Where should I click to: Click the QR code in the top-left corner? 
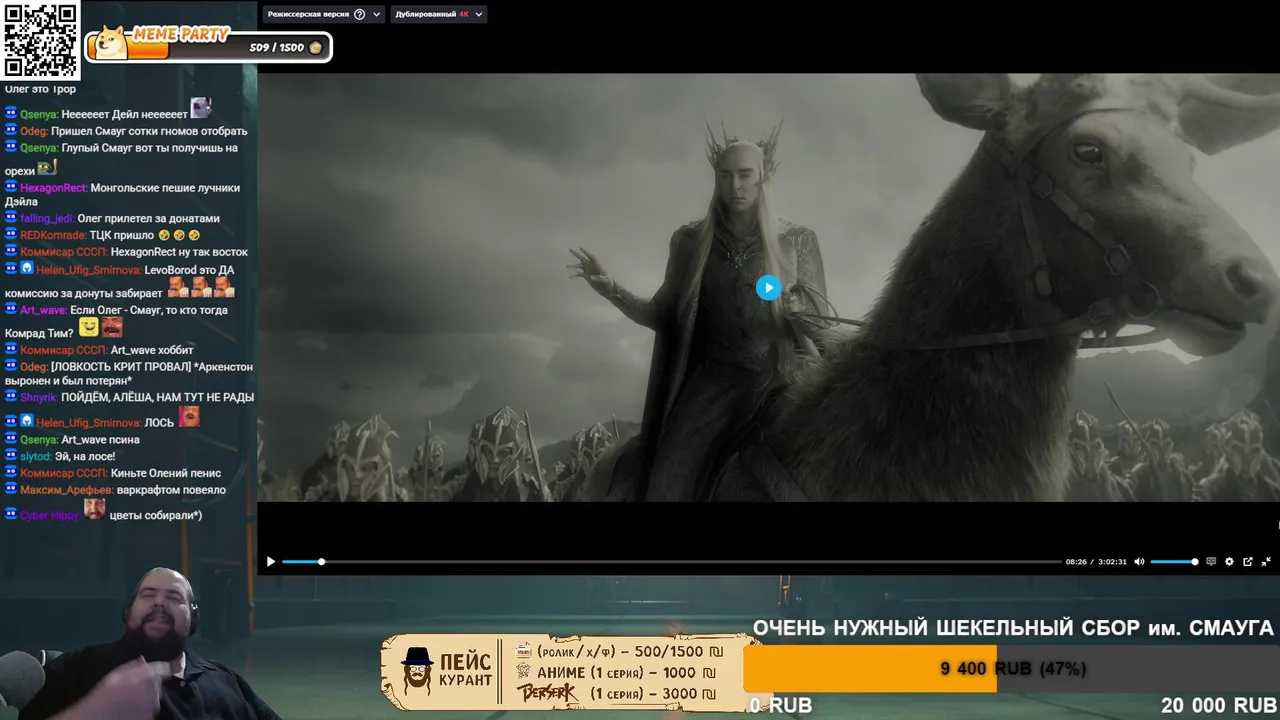40,40
